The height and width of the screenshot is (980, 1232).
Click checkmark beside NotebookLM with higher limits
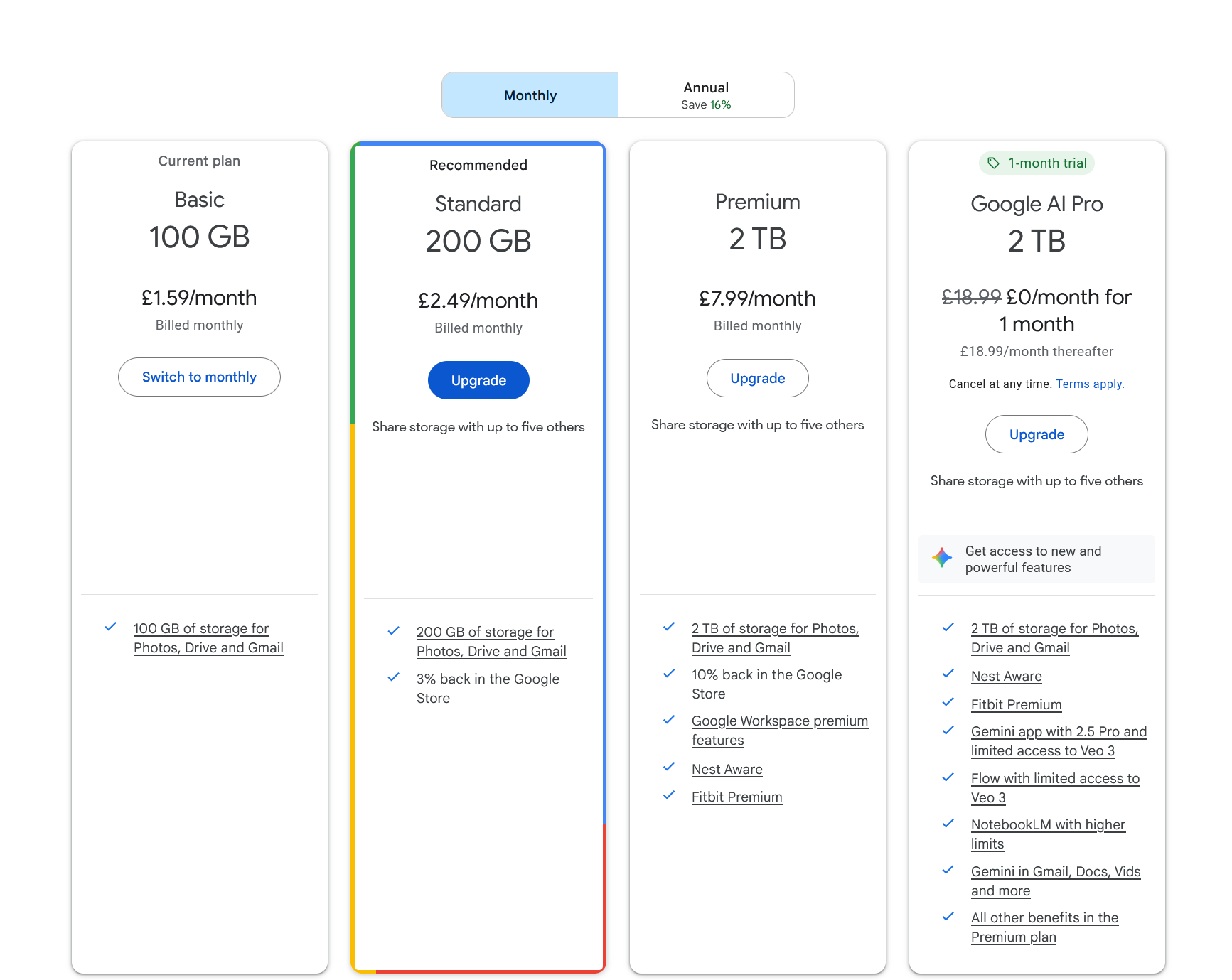pos(948,823)
